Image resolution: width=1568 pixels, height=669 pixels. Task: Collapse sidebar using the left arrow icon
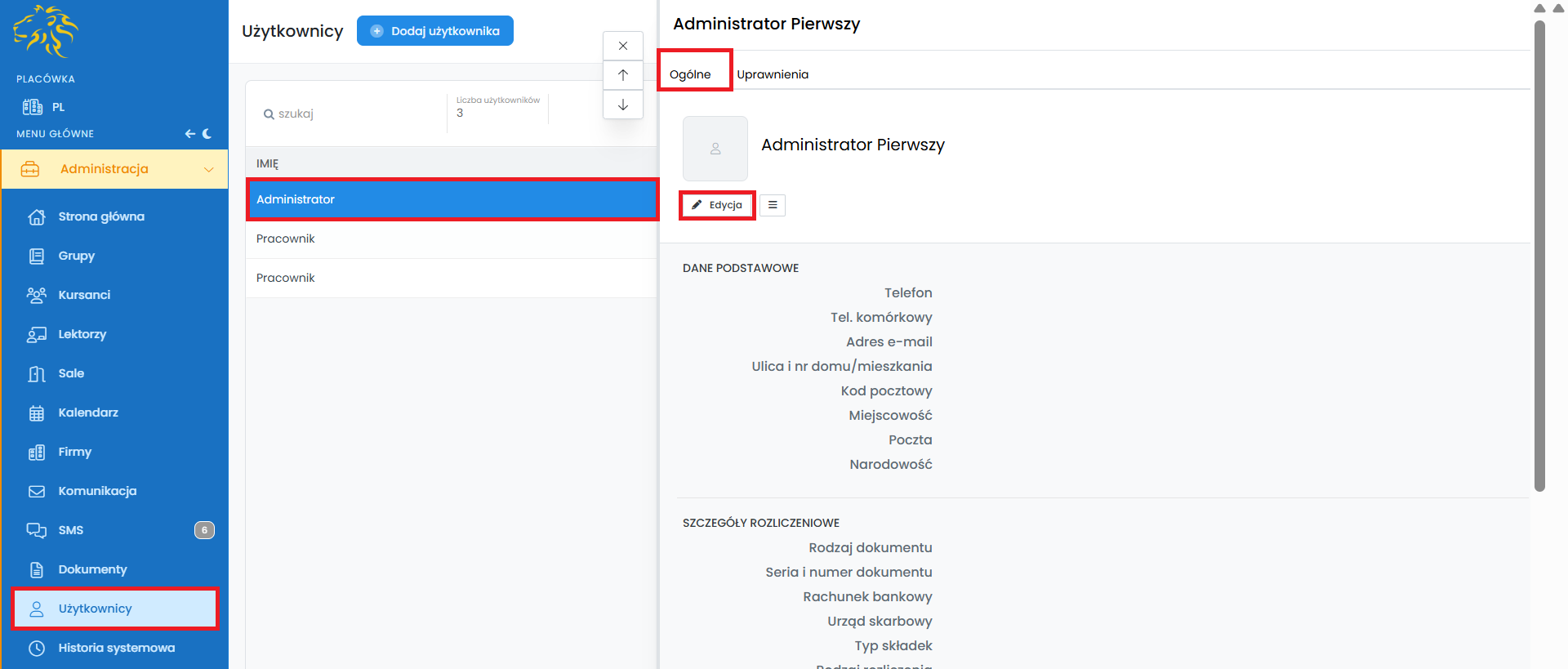pos(189,134)
